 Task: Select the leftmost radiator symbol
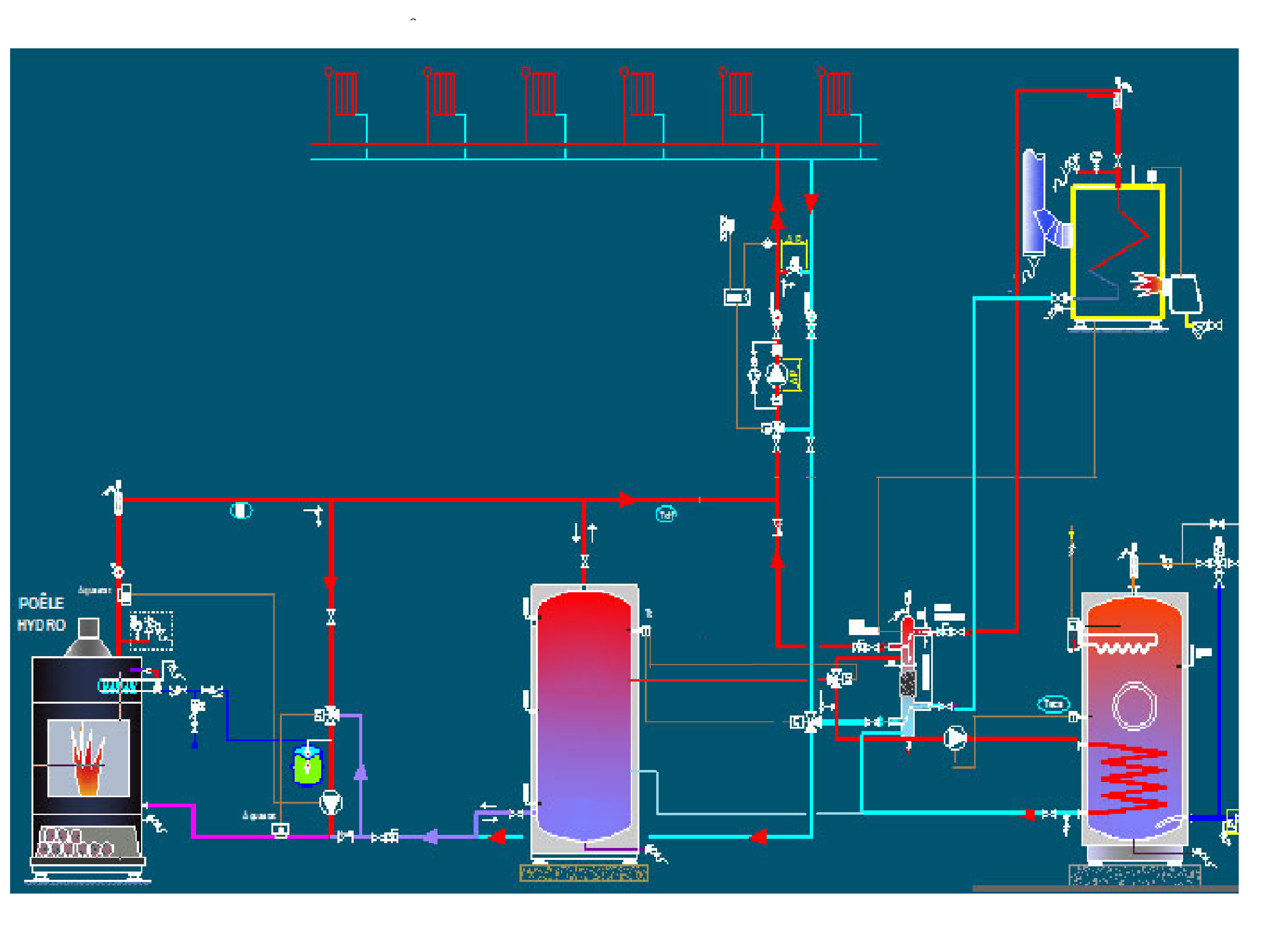[x=346, y=94]
